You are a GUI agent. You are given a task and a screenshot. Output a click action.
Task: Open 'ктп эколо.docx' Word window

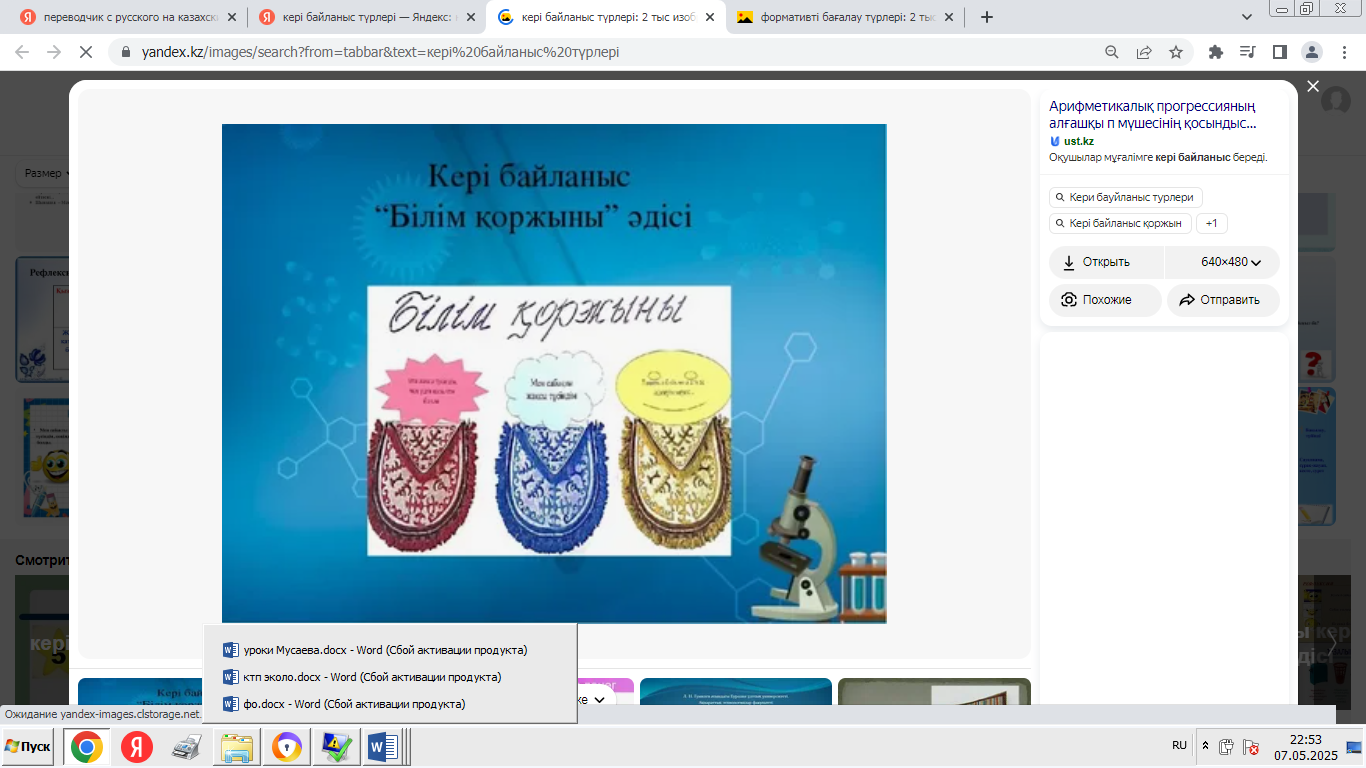[x=390, y=677]
